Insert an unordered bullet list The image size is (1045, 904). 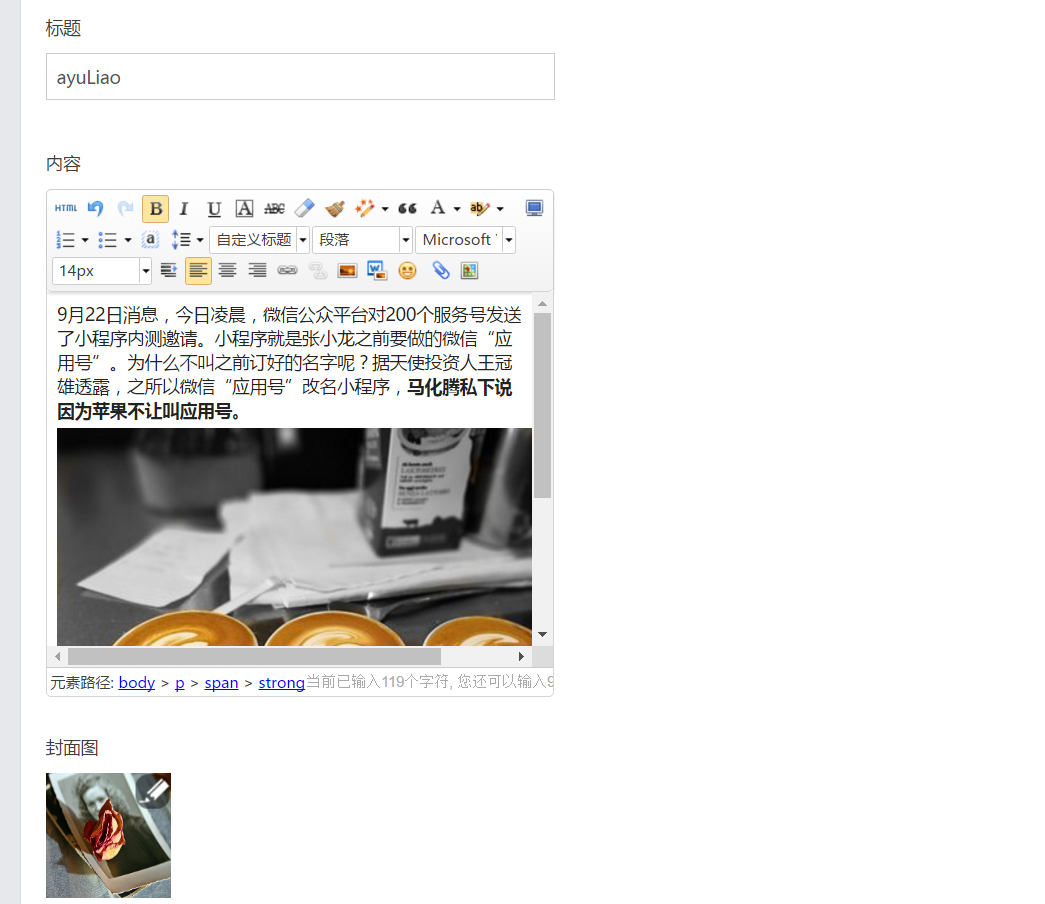coord(107,240)
